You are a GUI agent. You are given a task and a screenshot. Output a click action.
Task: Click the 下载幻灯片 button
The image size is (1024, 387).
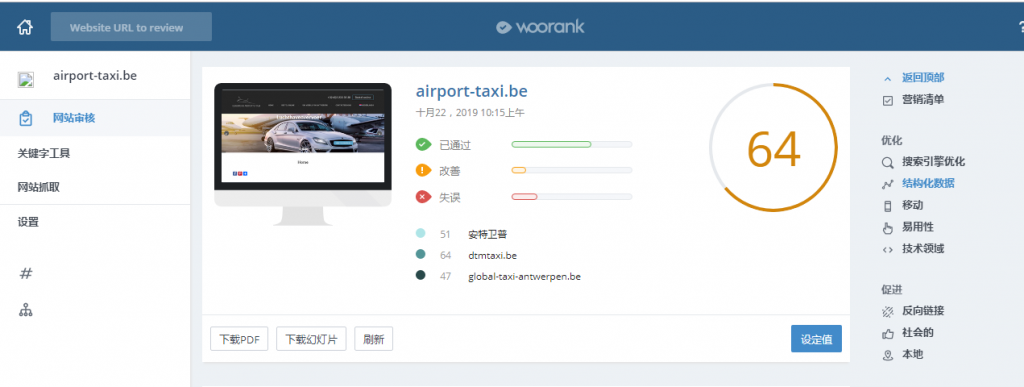point(311,339)
